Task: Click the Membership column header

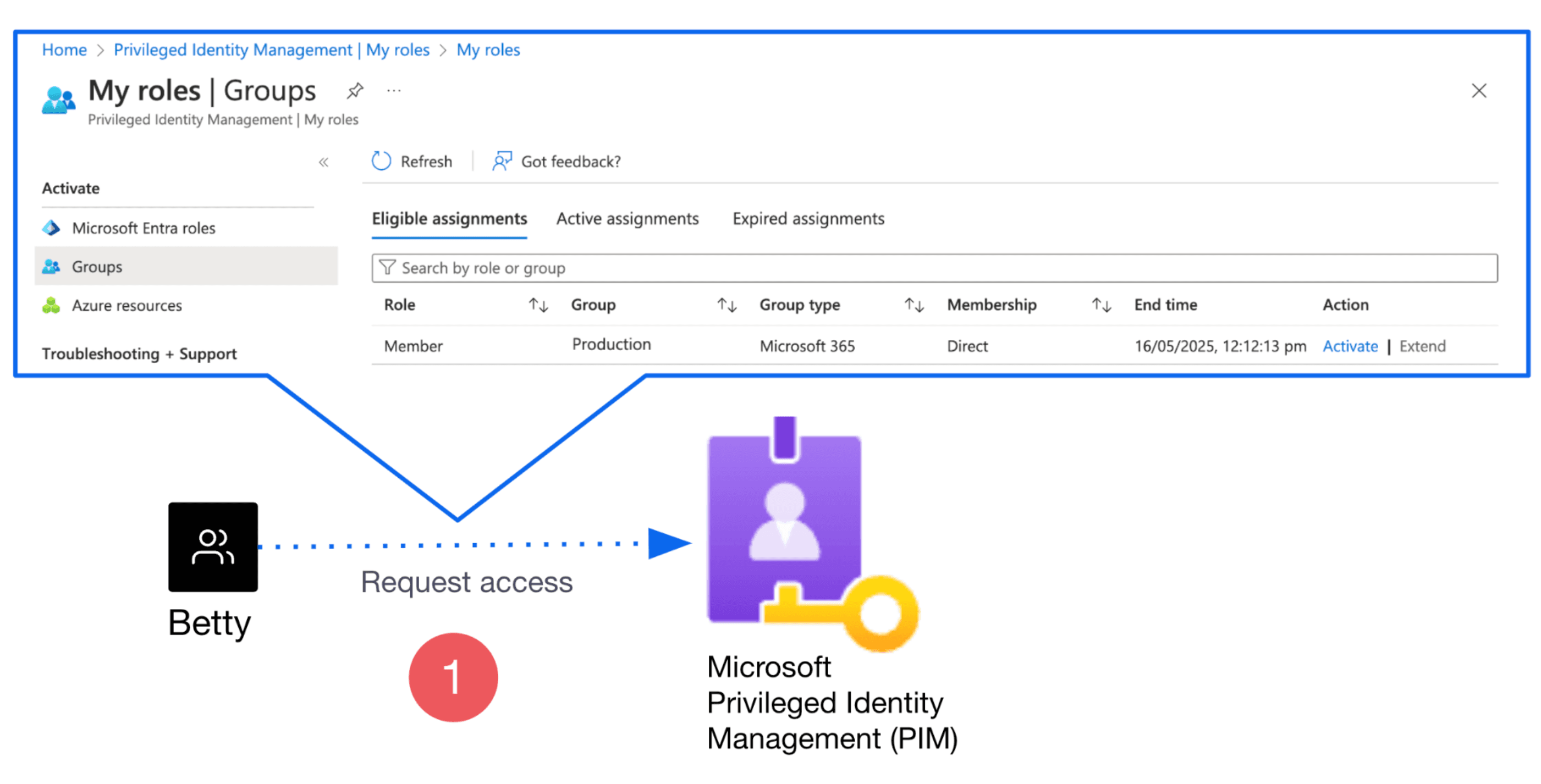Action: 991,305
